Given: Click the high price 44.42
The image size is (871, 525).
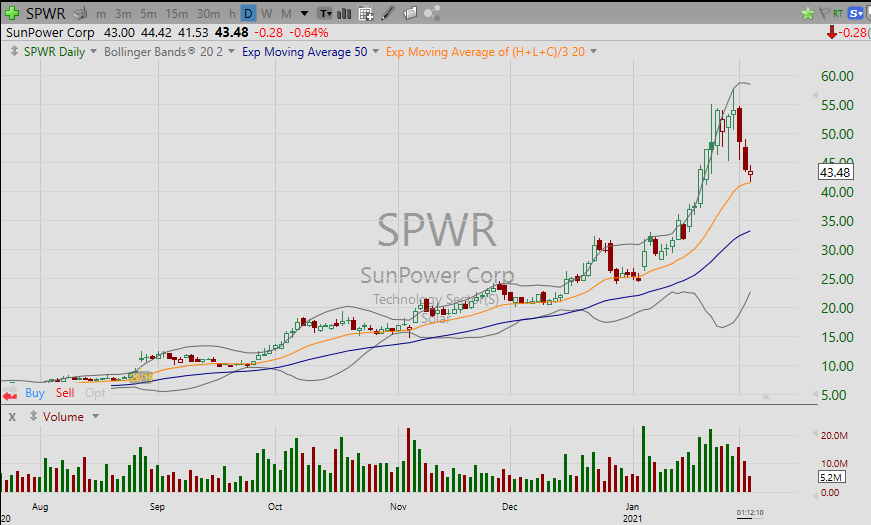Looking at the screenshot, I should pyautogui.click(x=156, y=33).
